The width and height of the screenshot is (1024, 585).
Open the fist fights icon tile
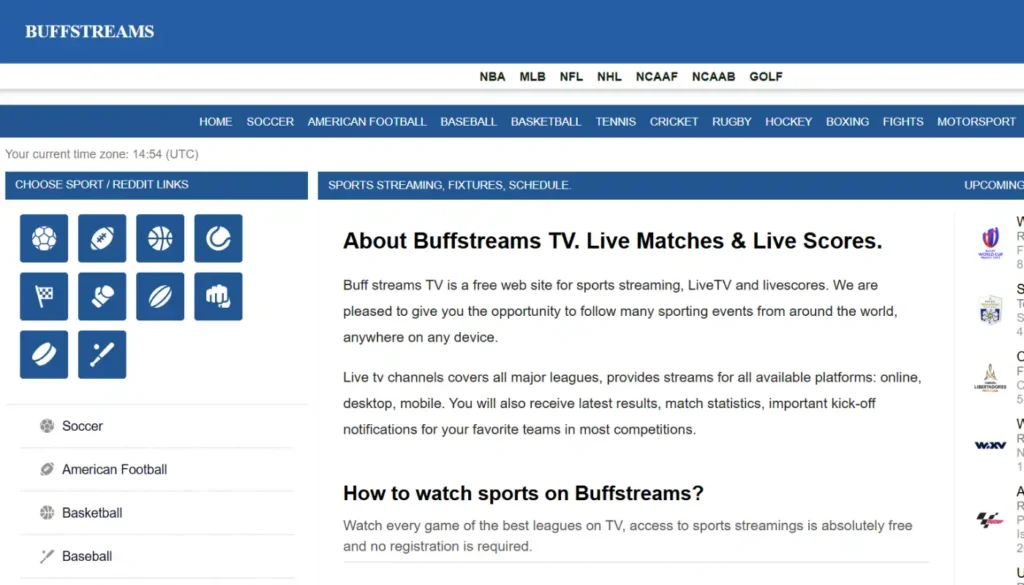coord(218,296)
